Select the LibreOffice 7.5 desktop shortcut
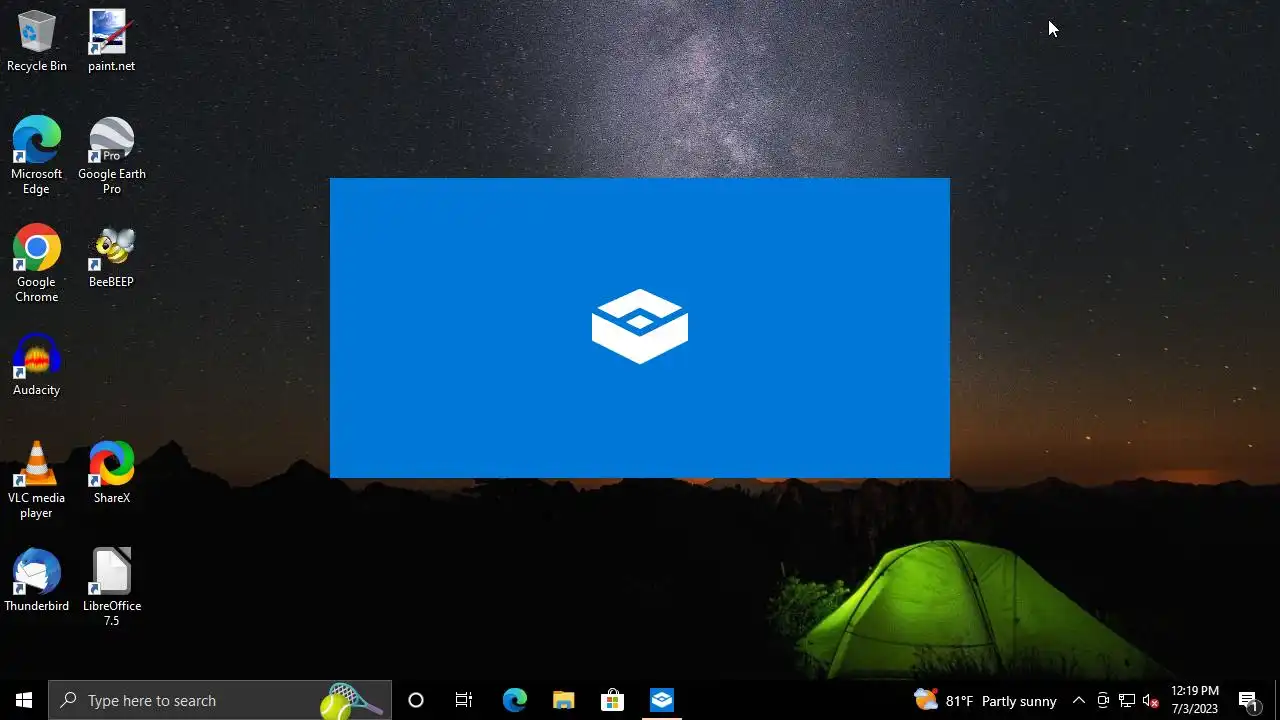 coord(111,588)
